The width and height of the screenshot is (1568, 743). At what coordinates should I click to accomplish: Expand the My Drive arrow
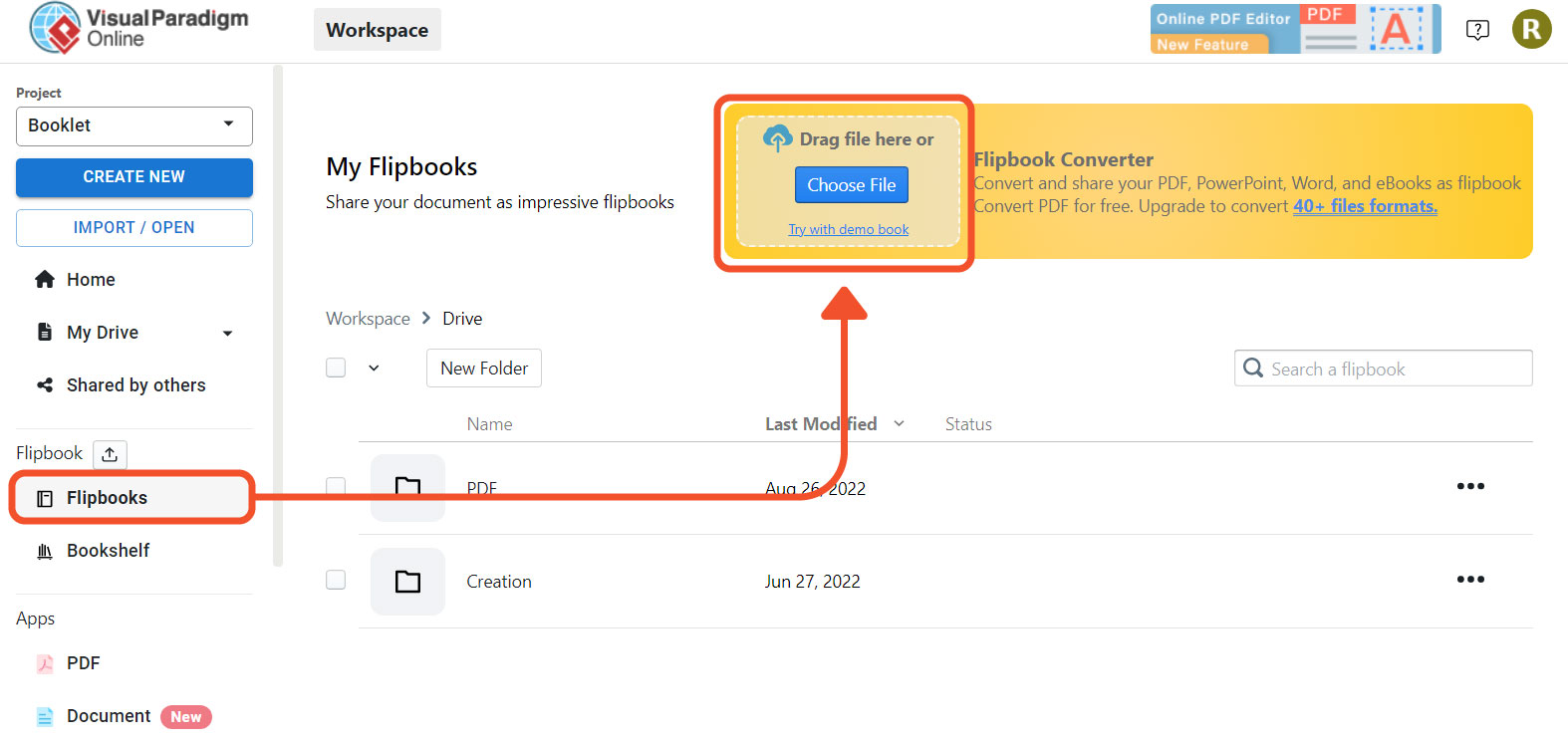coord(227,334)
